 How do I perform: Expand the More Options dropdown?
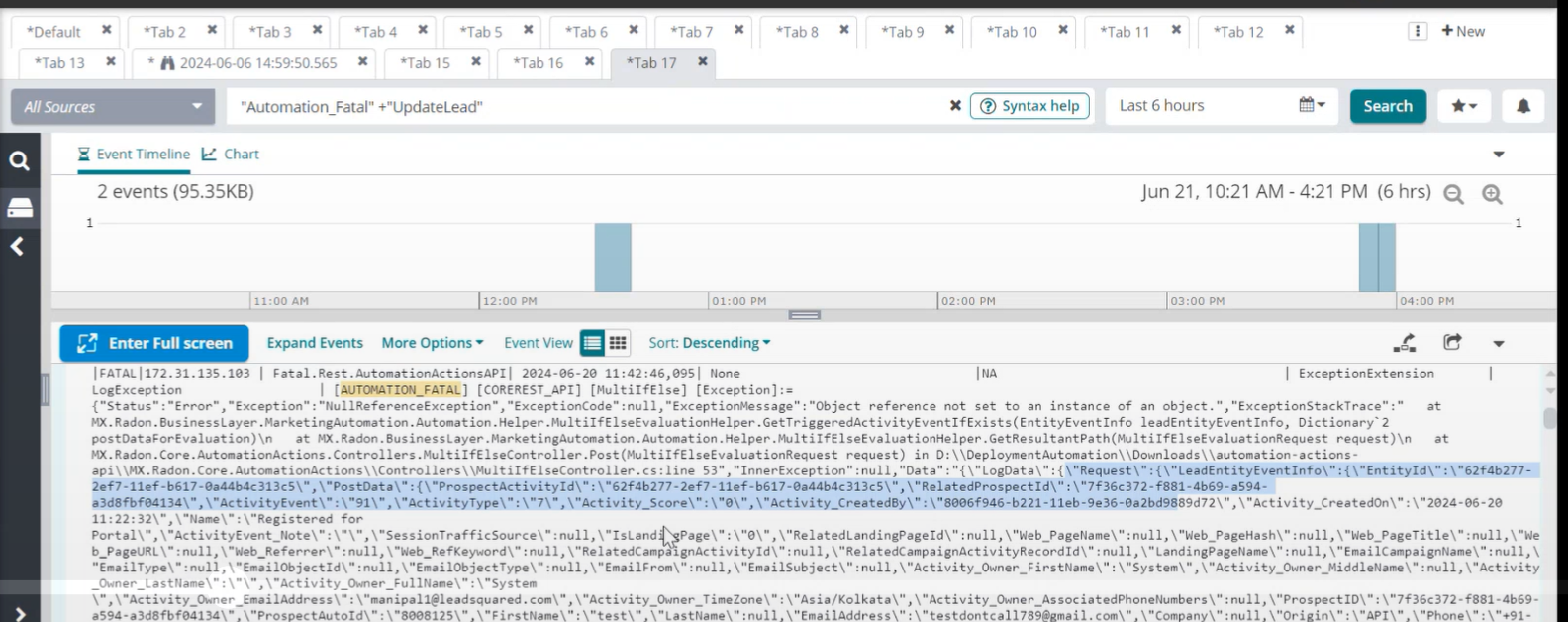point(433,343)
